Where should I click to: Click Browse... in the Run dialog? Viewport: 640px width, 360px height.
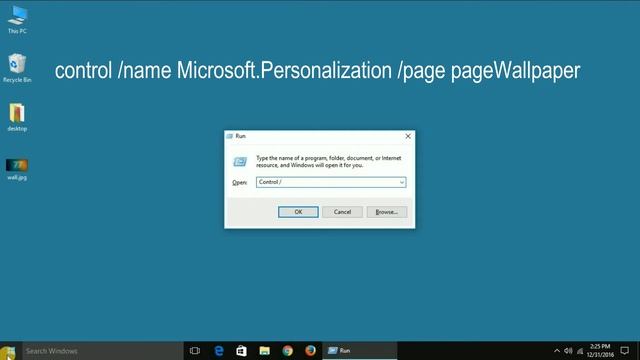pos(387,212)
